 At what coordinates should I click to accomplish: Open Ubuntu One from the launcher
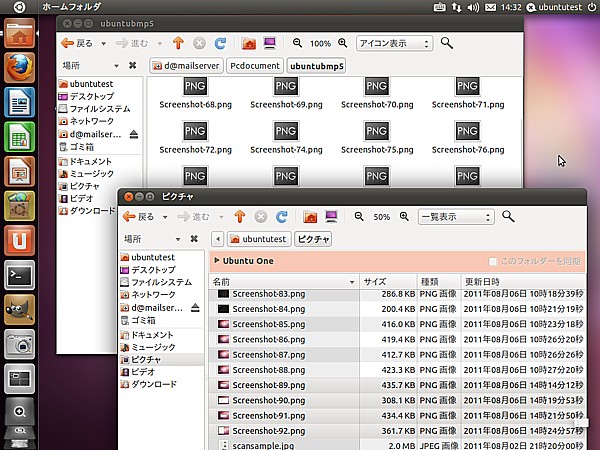pos(20,240)
